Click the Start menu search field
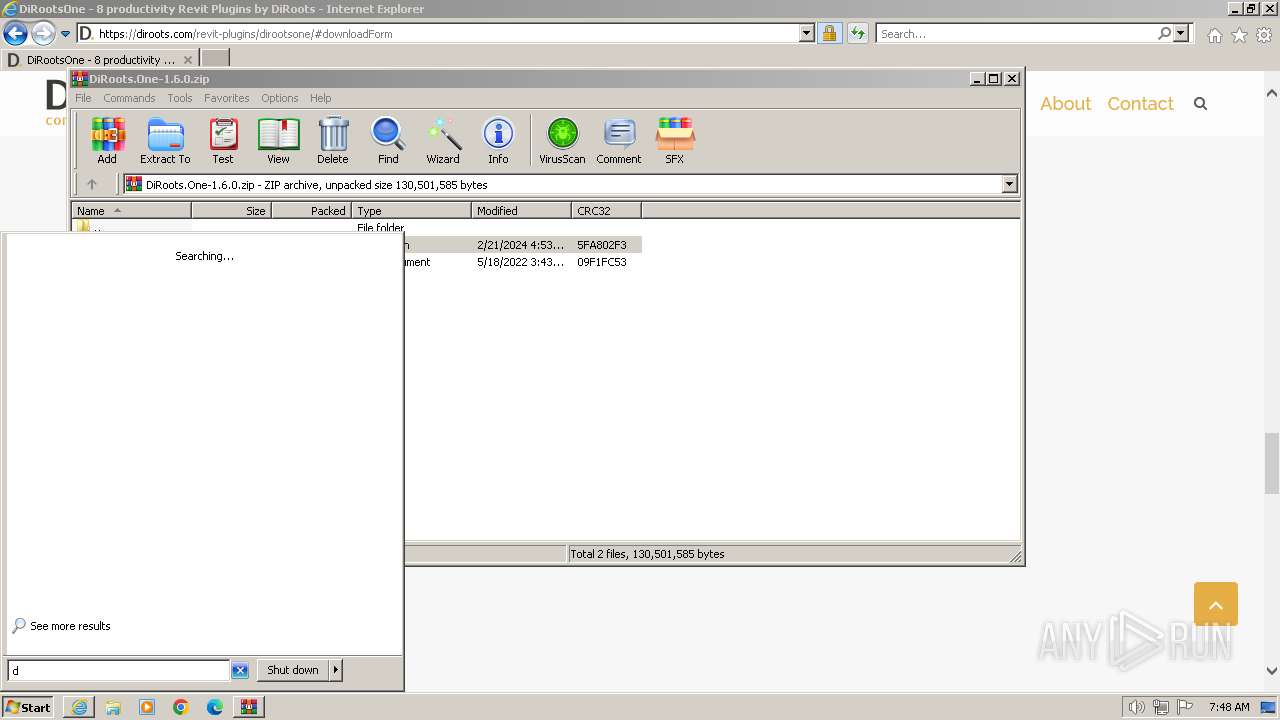This screenshot has width=1280, height=720. [x=119, y=670]
